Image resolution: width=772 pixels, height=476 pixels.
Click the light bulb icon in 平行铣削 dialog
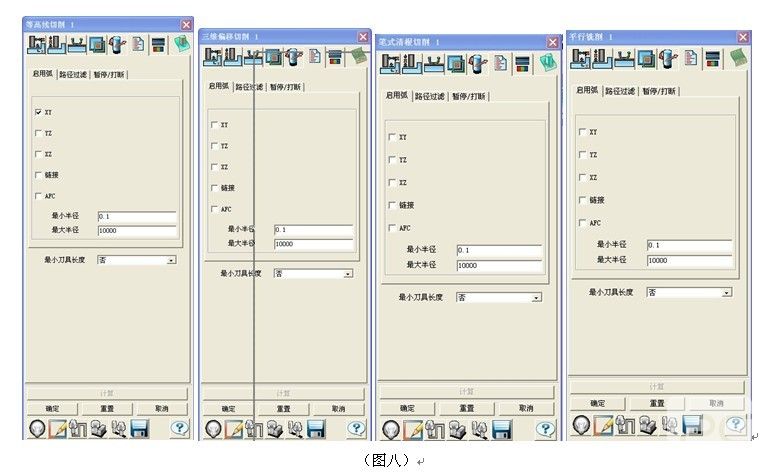click(581, 425)
